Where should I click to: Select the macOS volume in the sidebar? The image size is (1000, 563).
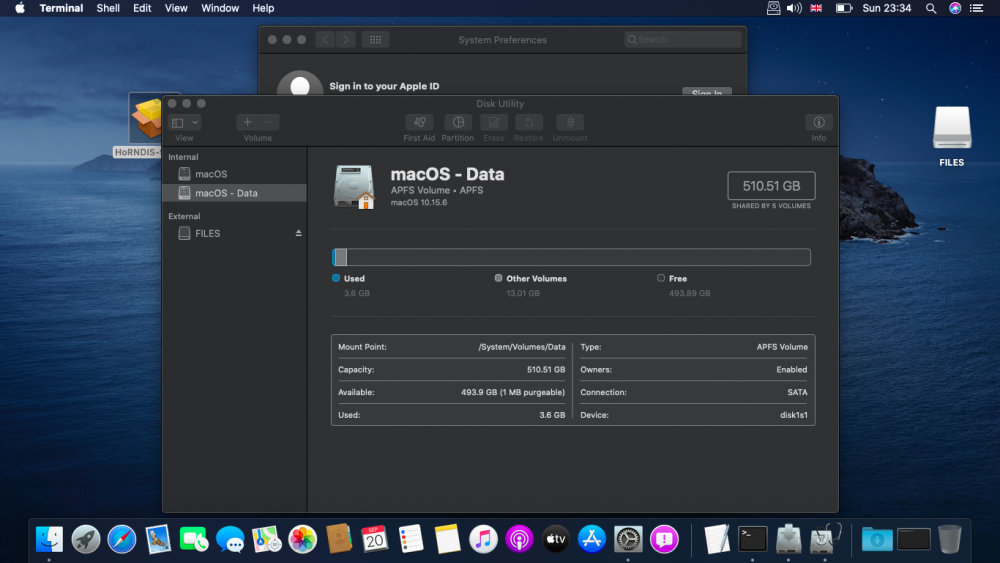click(x=211, y=174)
